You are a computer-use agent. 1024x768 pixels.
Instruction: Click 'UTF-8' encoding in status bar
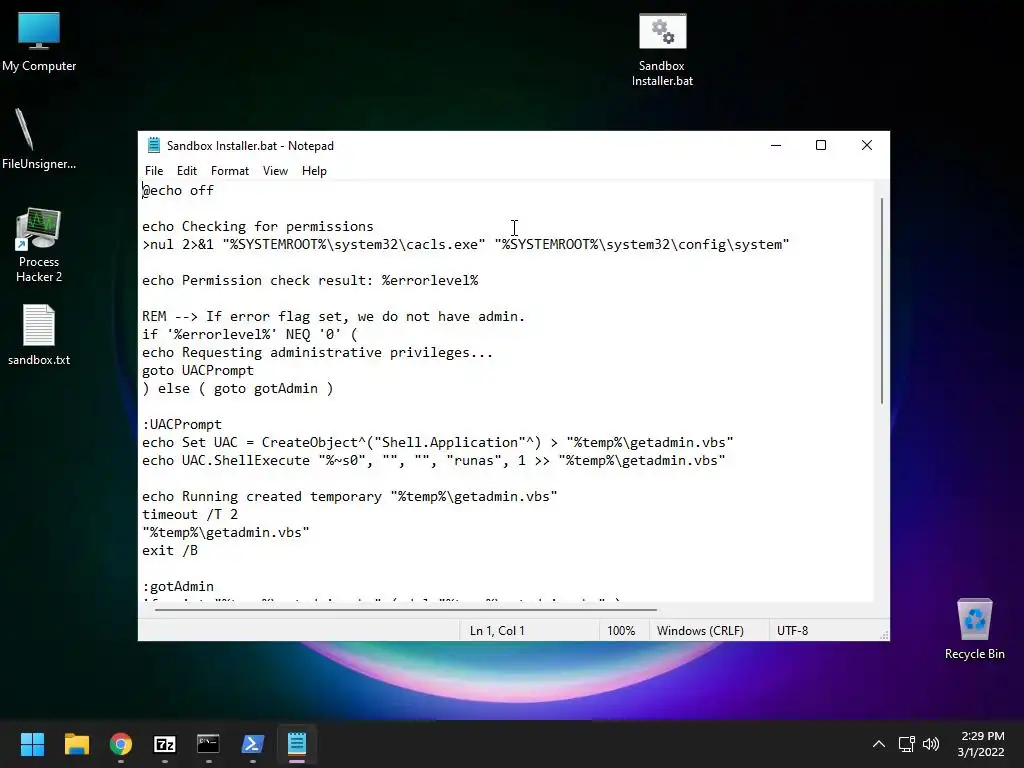[792, 631]
